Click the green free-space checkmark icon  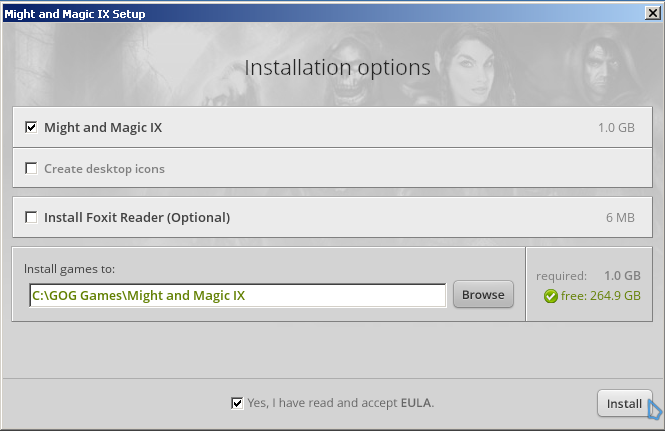tap(550, 296)
